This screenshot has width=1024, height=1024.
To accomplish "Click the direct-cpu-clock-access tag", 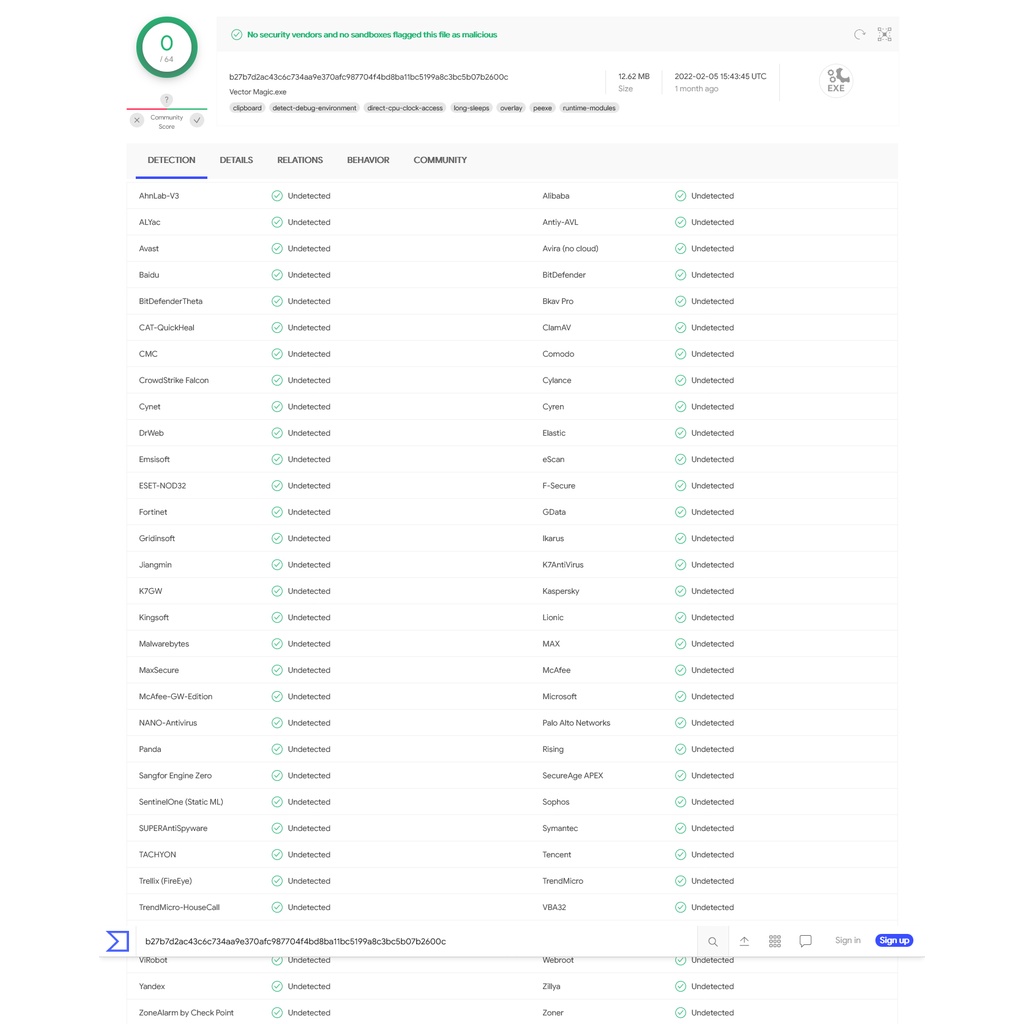I will click(x=405, y=108).
